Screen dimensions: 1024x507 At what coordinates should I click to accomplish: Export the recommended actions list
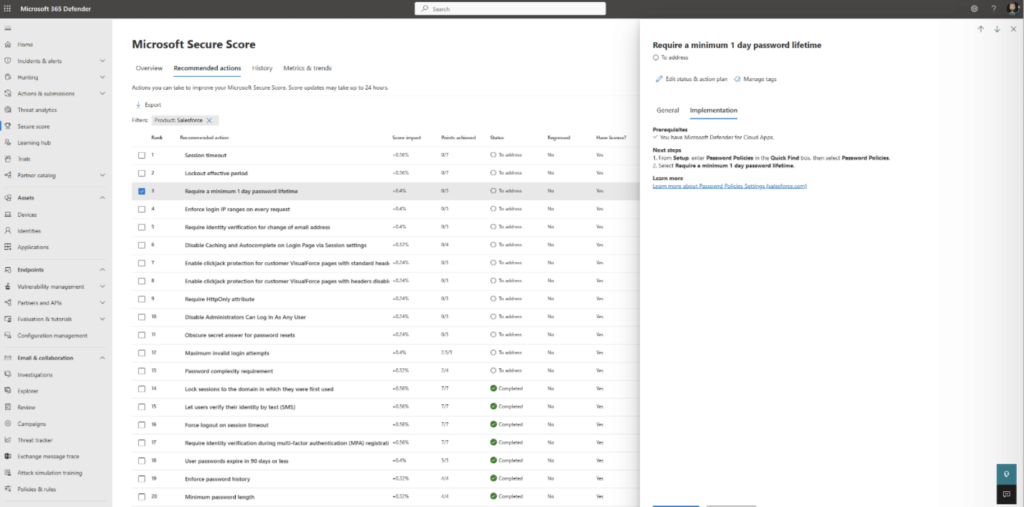coord(148,105)
